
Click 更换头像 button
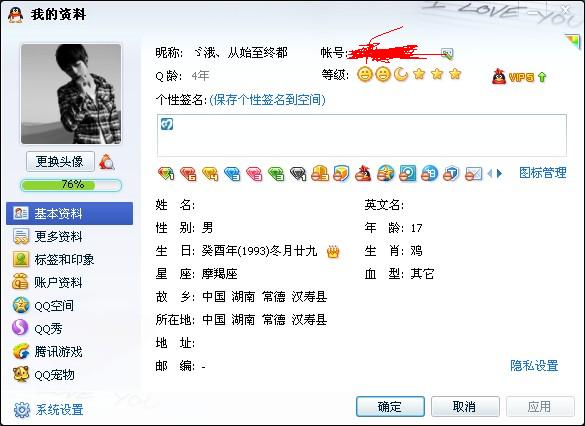[x=60, y=162]
